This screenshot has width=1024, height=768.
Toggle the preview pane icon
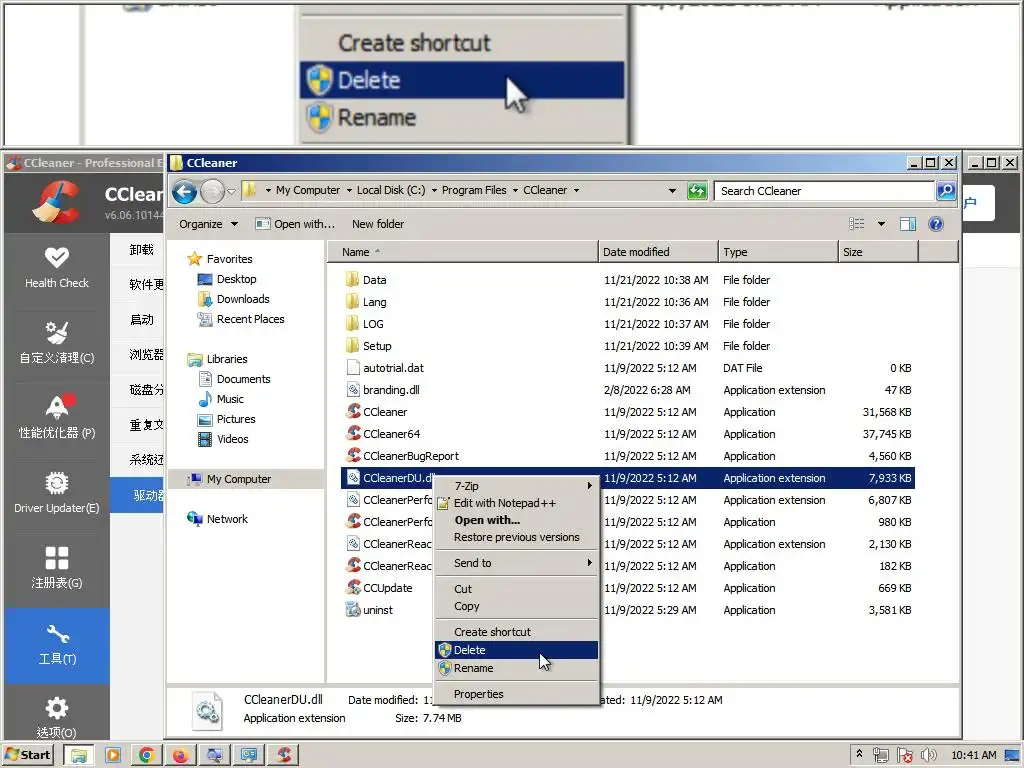908,224
